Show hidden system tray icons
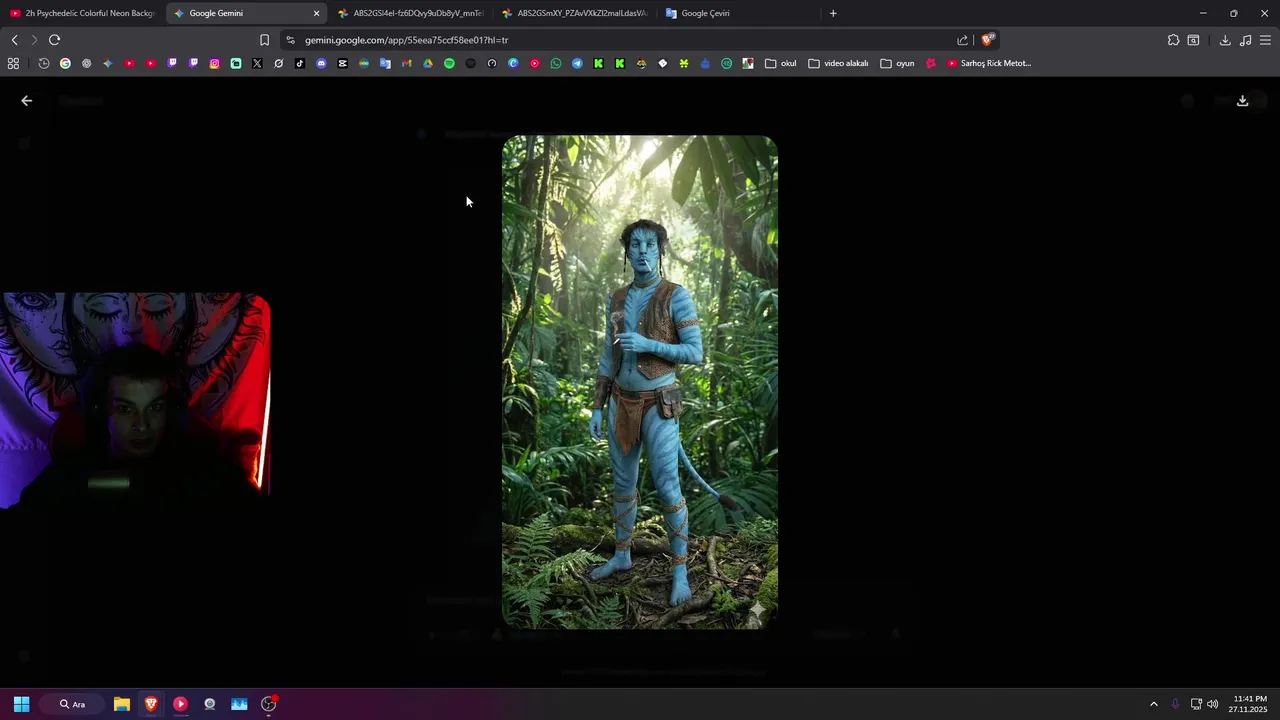Viewport: 1280px width, 720px height. 1153,704
